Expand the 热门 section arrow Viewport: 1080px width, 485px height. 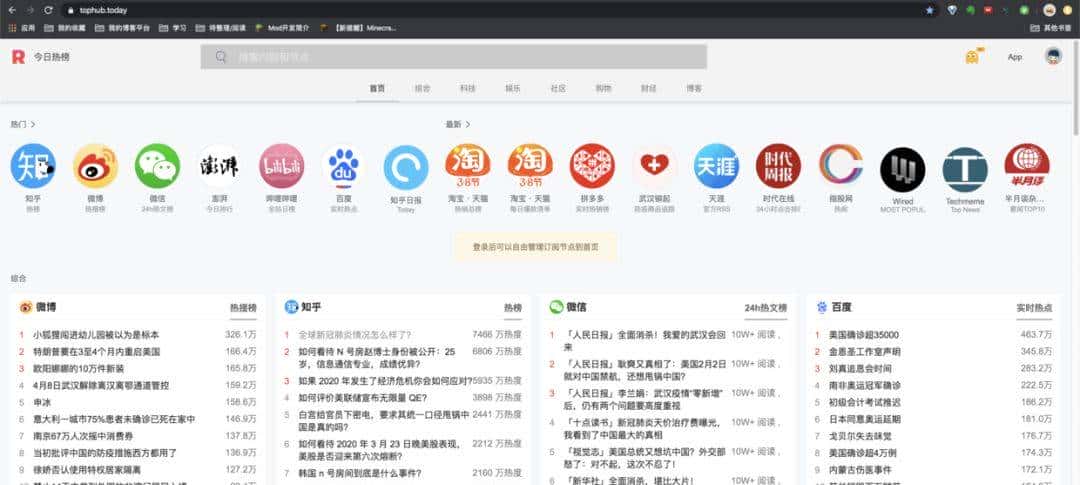[32, 125]
